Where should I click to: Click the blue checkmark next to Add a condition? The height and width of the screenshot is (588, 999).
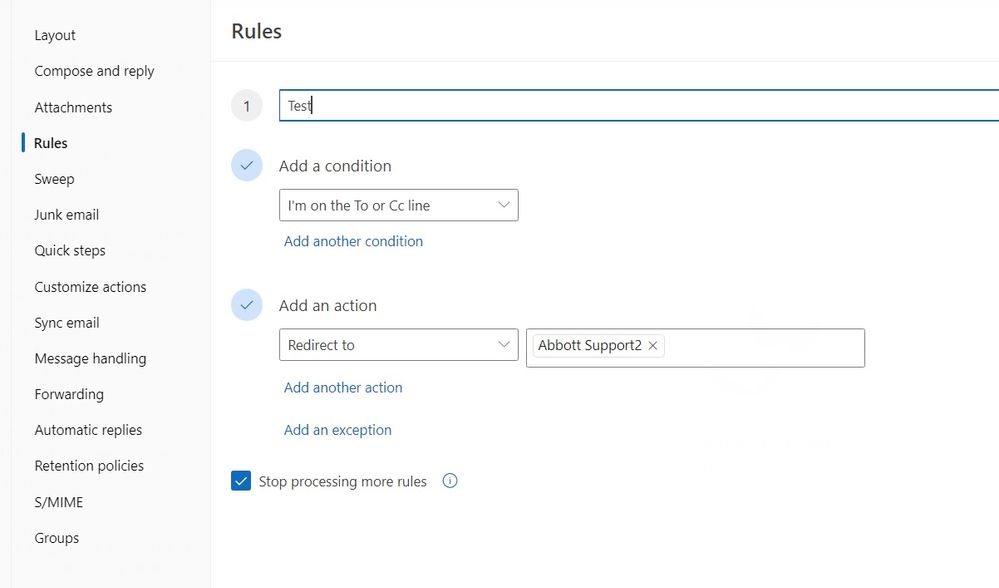pos(246,165)
